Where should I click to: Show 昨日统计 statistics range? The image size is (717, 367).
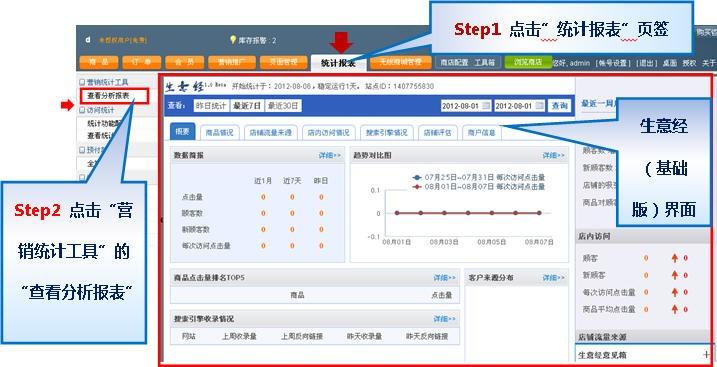[x=211, y=106]
